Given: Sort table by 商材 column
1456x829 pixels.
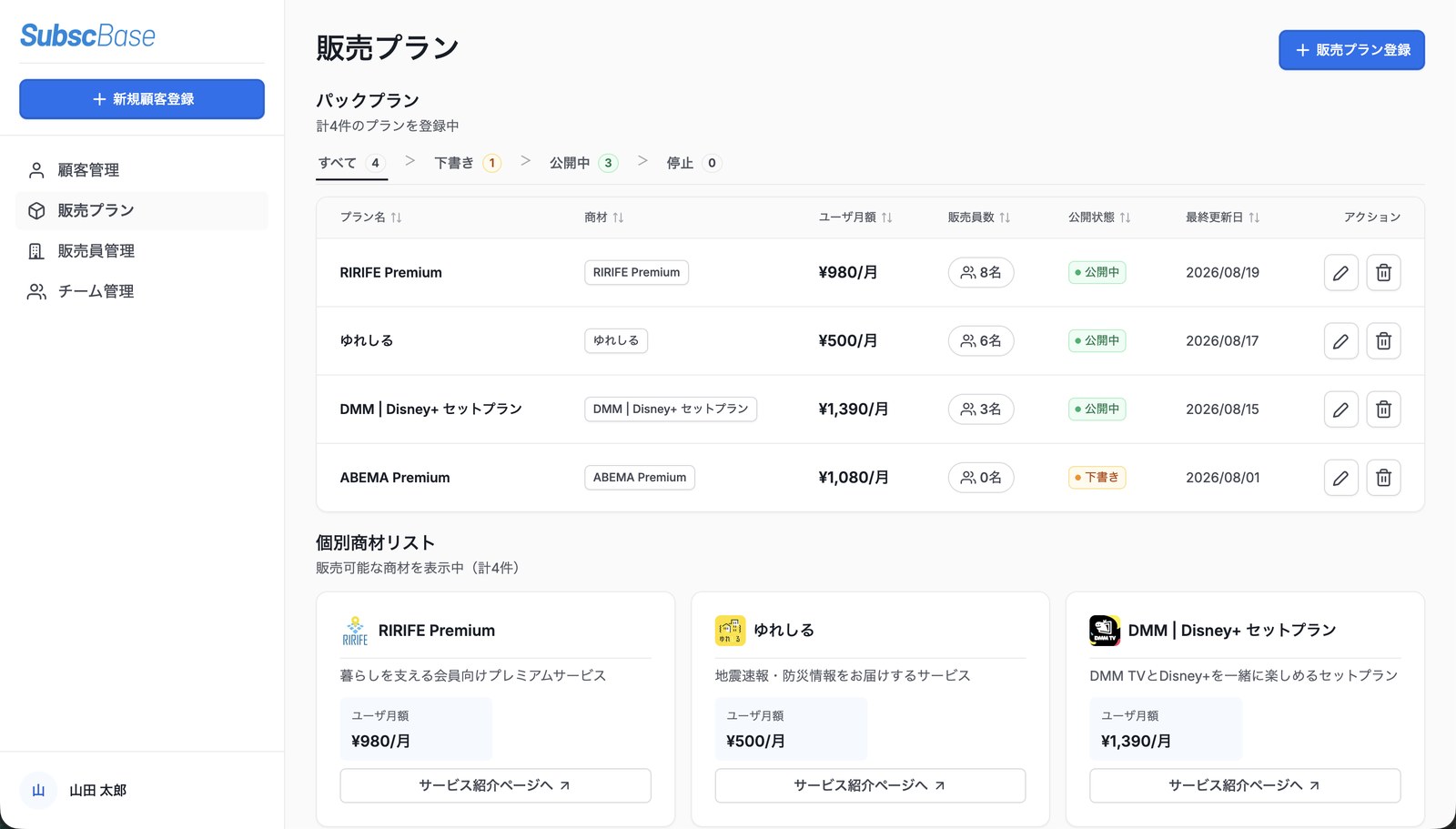Looking at the screenshot, I should (603, 217).
